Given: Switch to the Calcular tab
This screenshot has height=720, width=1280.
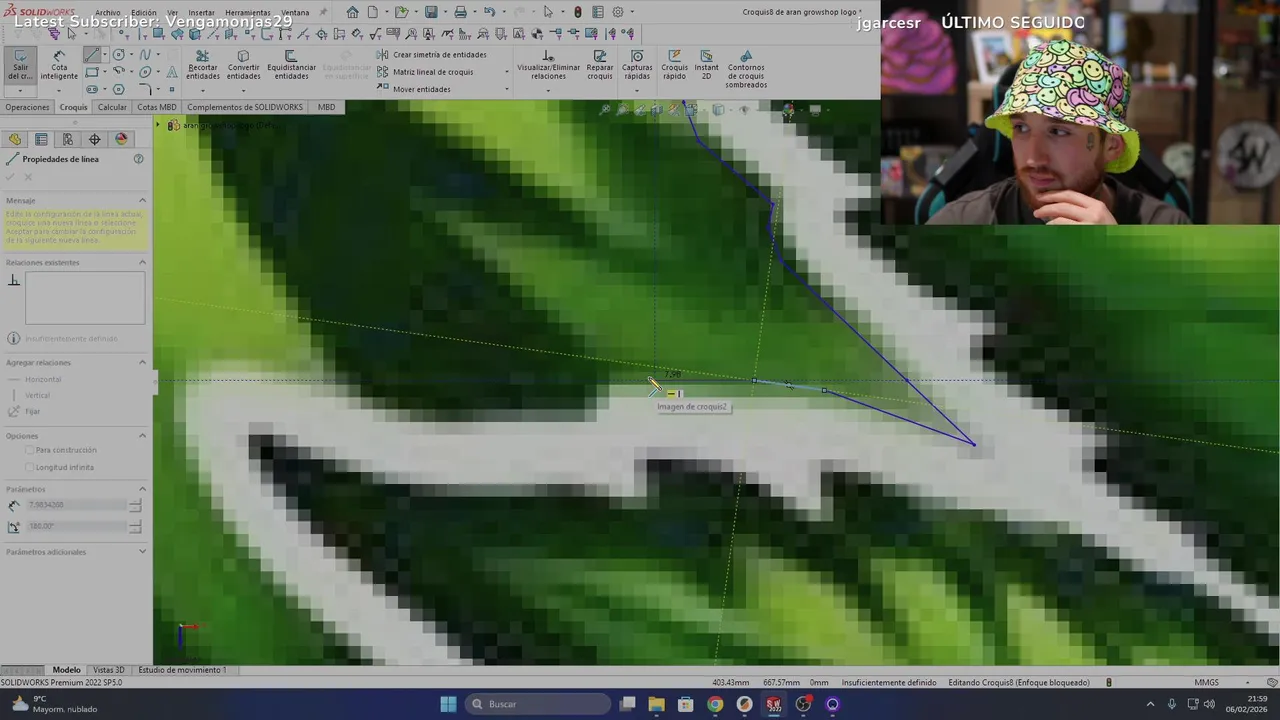Looking at the screenshot, I should [x=112, y=107].
